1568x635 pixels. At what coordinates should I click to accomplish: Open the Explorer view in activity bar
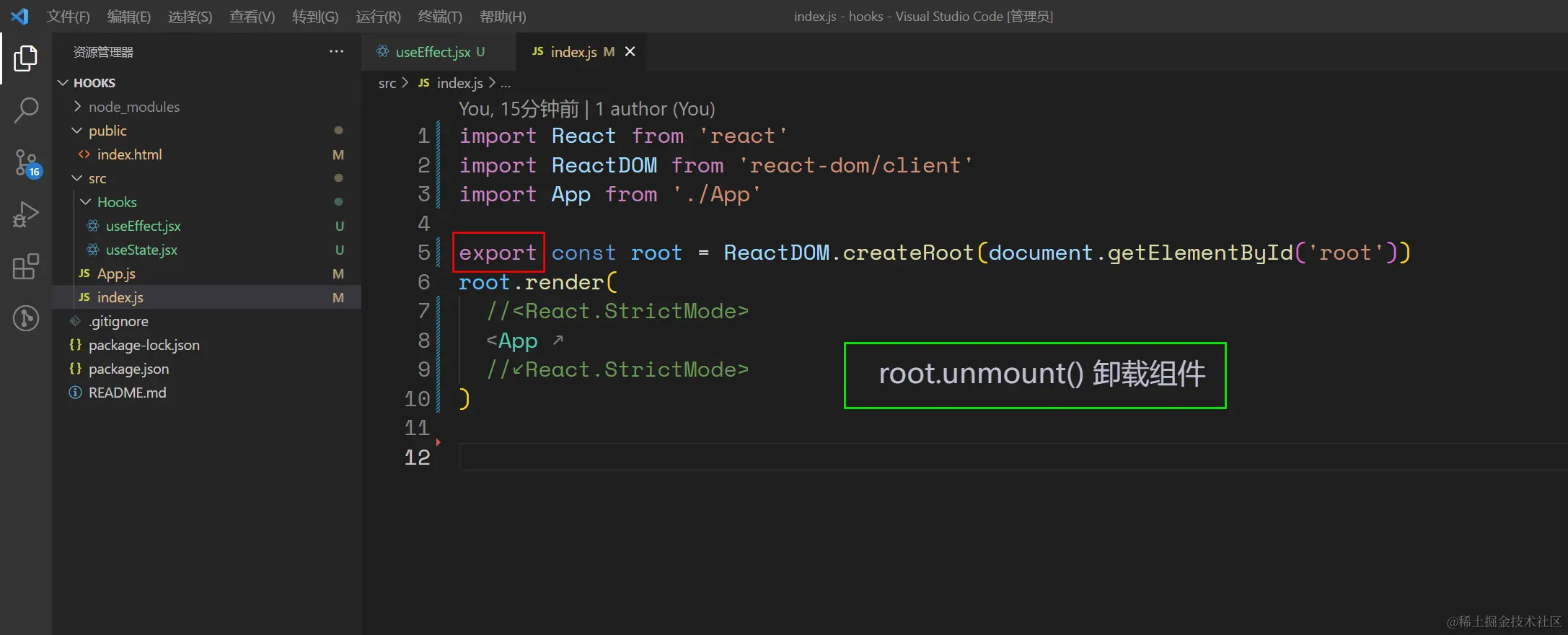click(x=26, y=58)
